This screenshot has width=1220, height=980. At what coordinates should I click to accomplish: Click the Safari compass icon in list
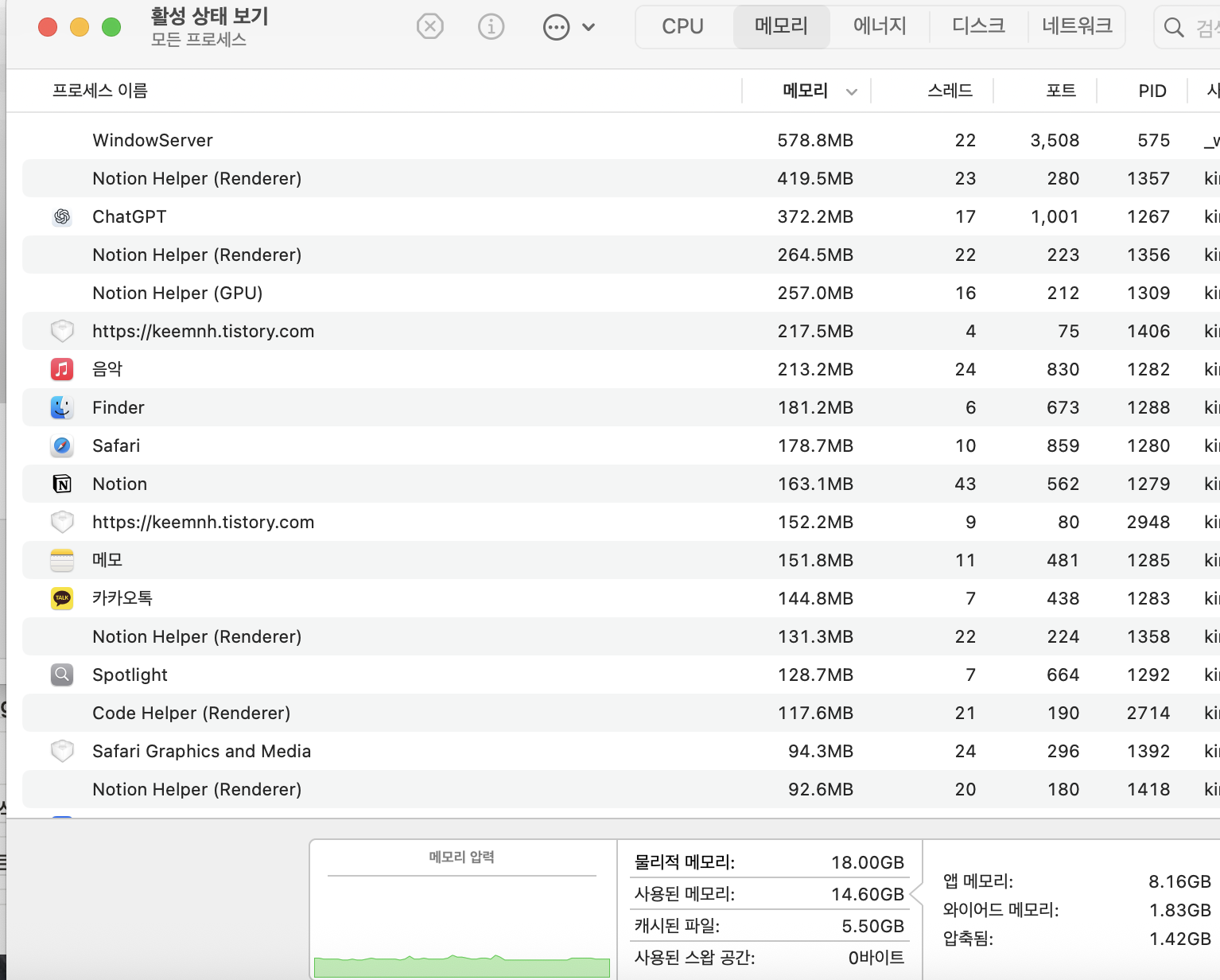pos(62,445)
